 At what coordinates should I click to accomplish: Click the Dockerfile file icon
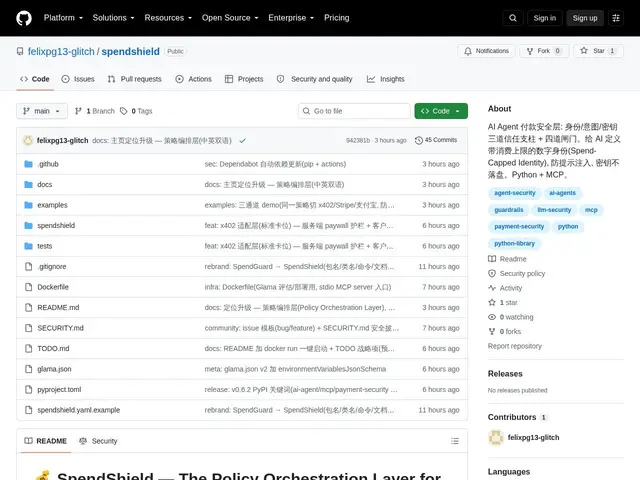point(28,287)
